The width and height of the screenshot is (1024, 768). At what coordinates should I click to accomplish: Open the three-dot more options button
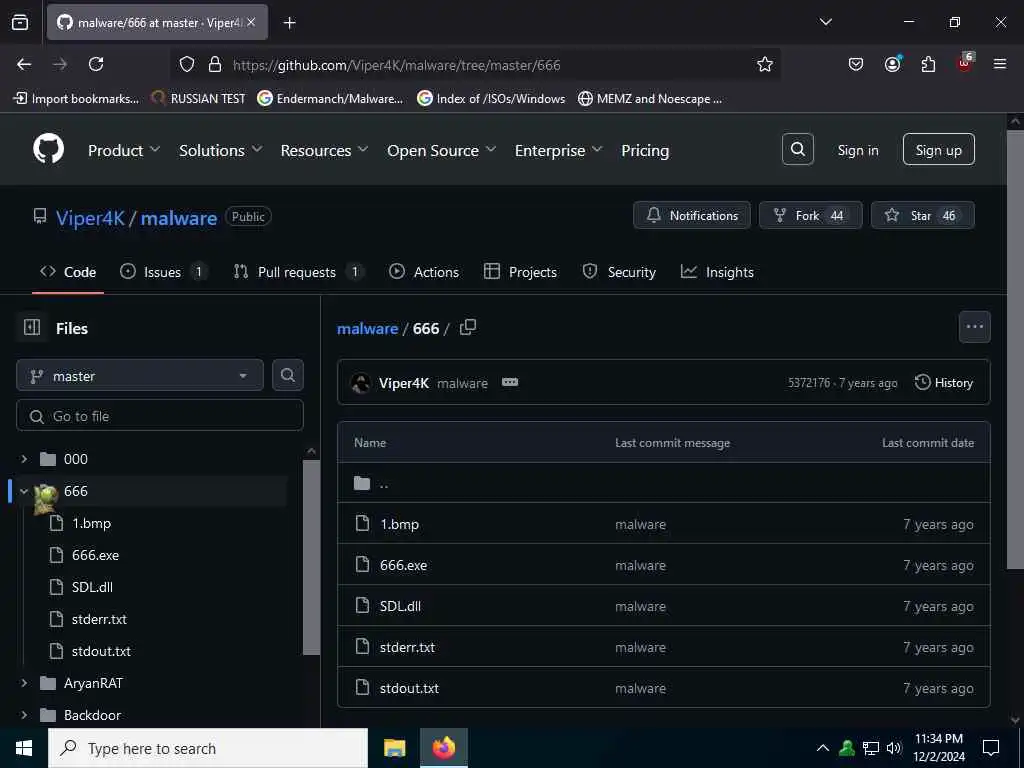coord(974,327)
